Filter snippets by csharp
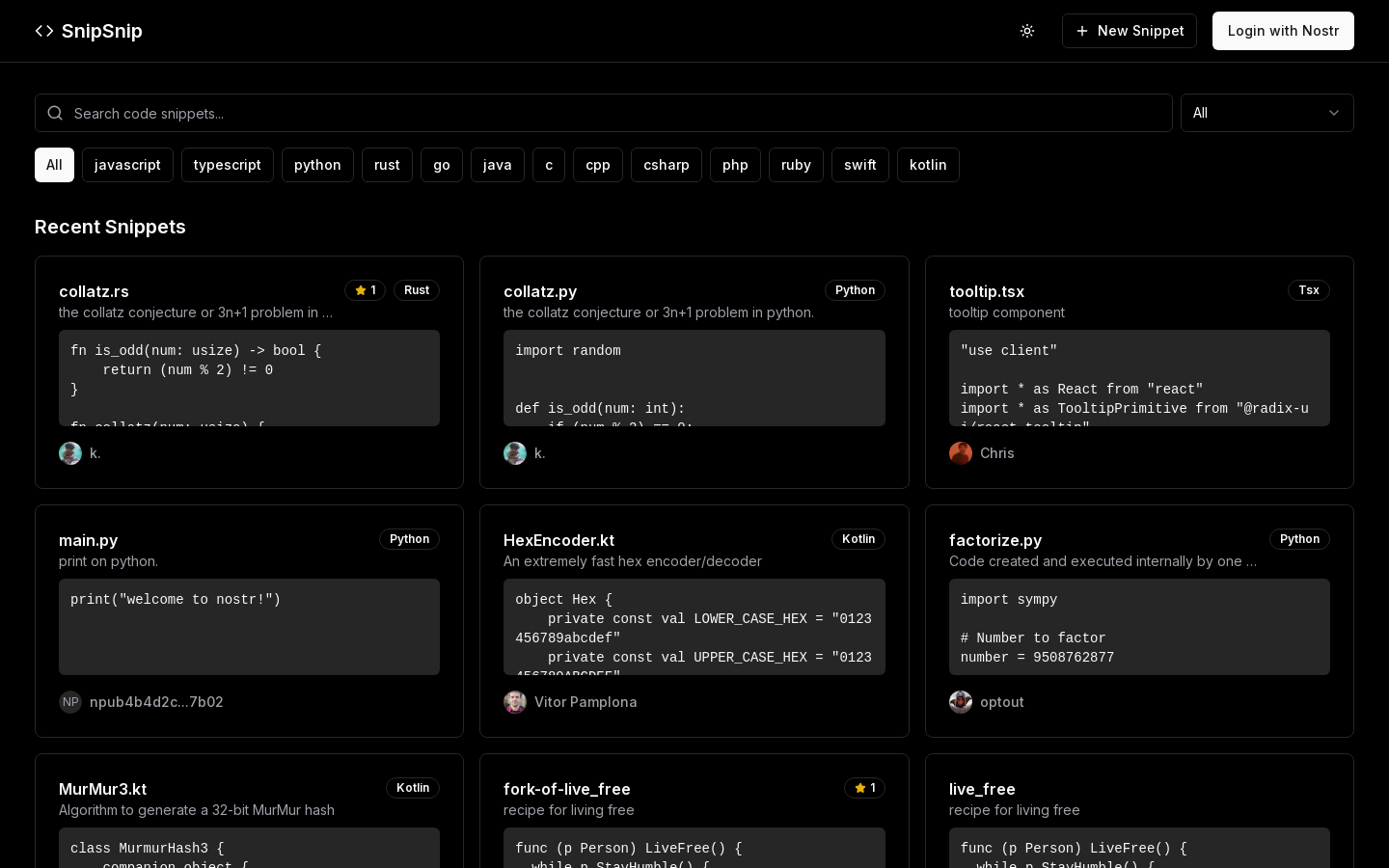1389x868 pixels. click(667, 165)
